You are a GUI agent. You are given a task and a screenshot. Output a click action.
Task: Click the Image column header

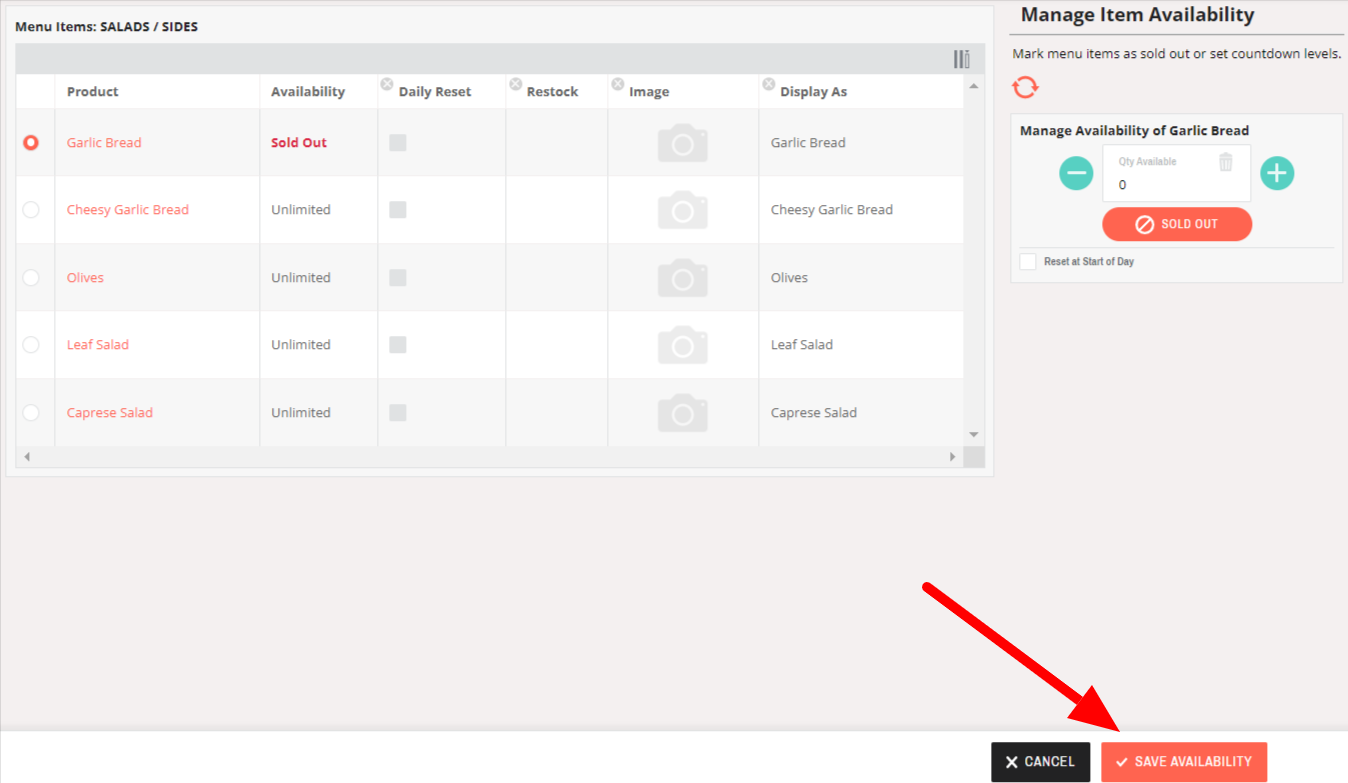[x=683, y=91]
